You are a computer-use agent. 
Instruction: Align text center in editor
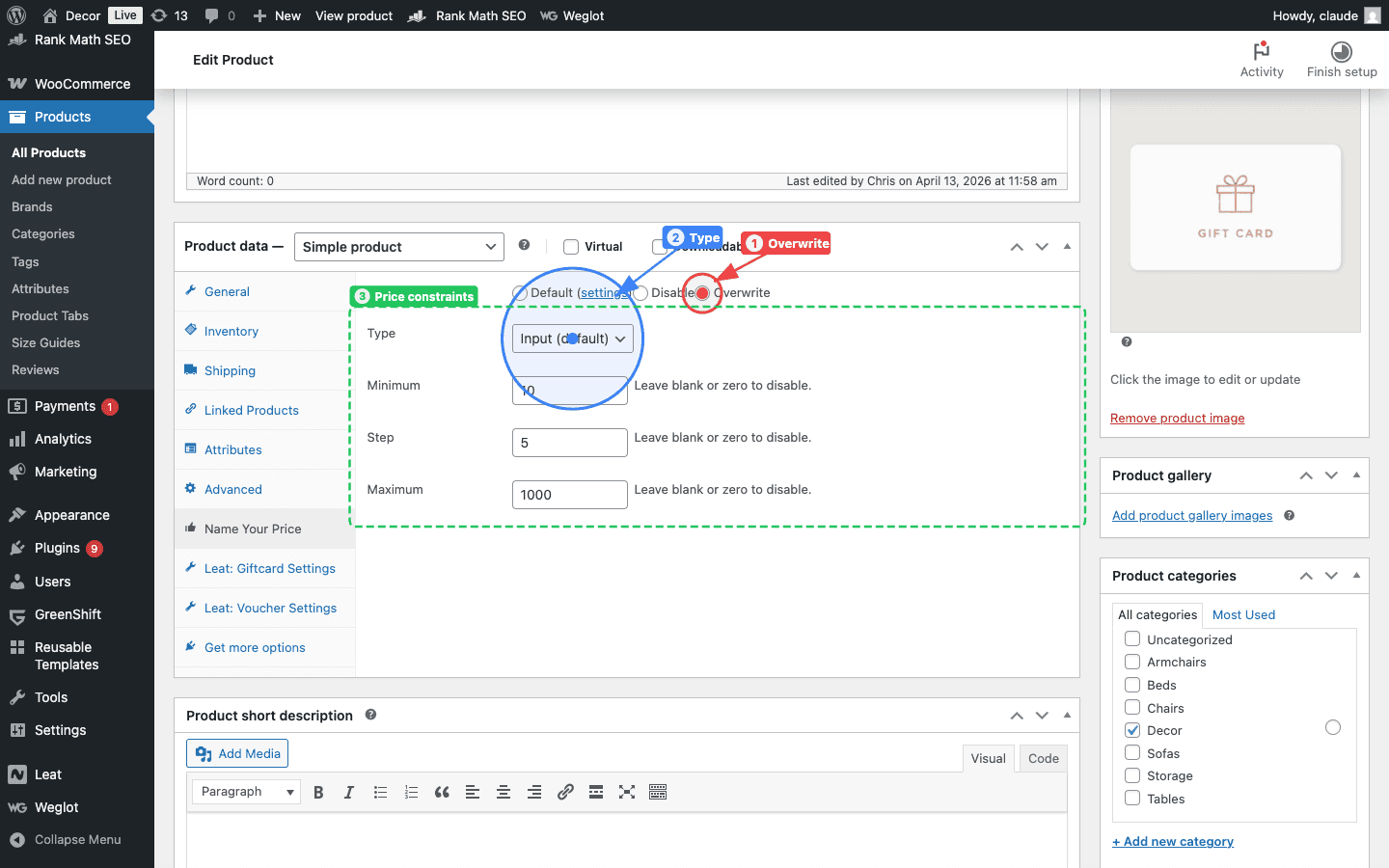click(504, 792)
